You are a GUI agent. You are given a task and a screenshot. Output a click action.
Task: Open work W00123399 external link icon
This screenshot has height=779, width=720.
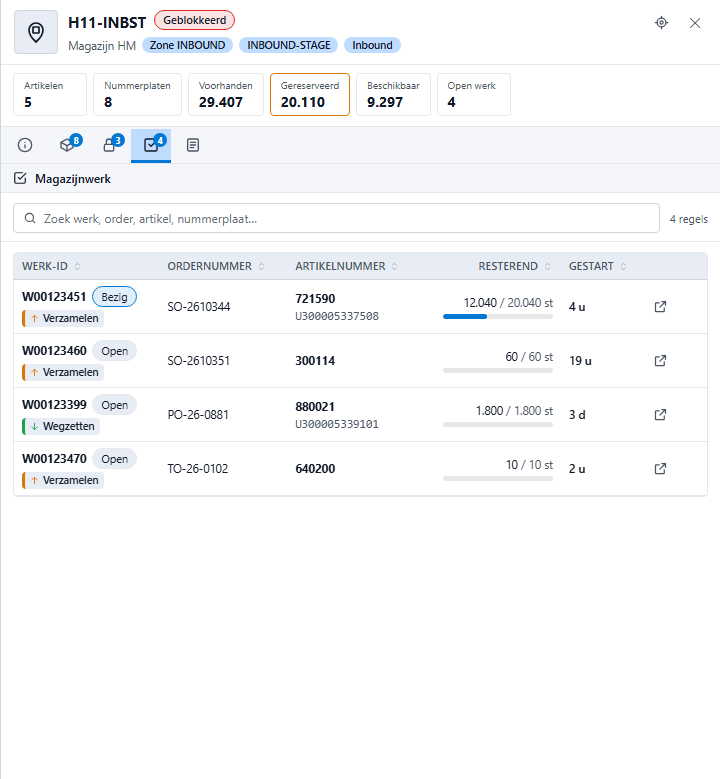(x=660, y=415)
